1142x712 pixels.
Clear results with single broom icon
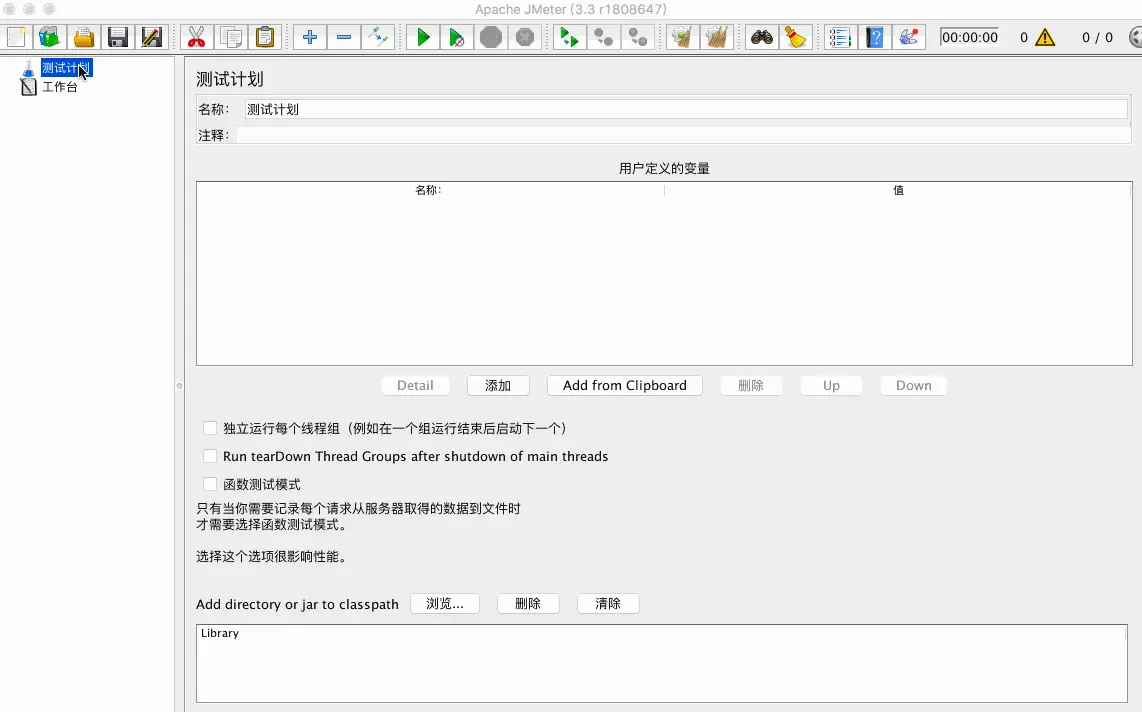point(682,37)
